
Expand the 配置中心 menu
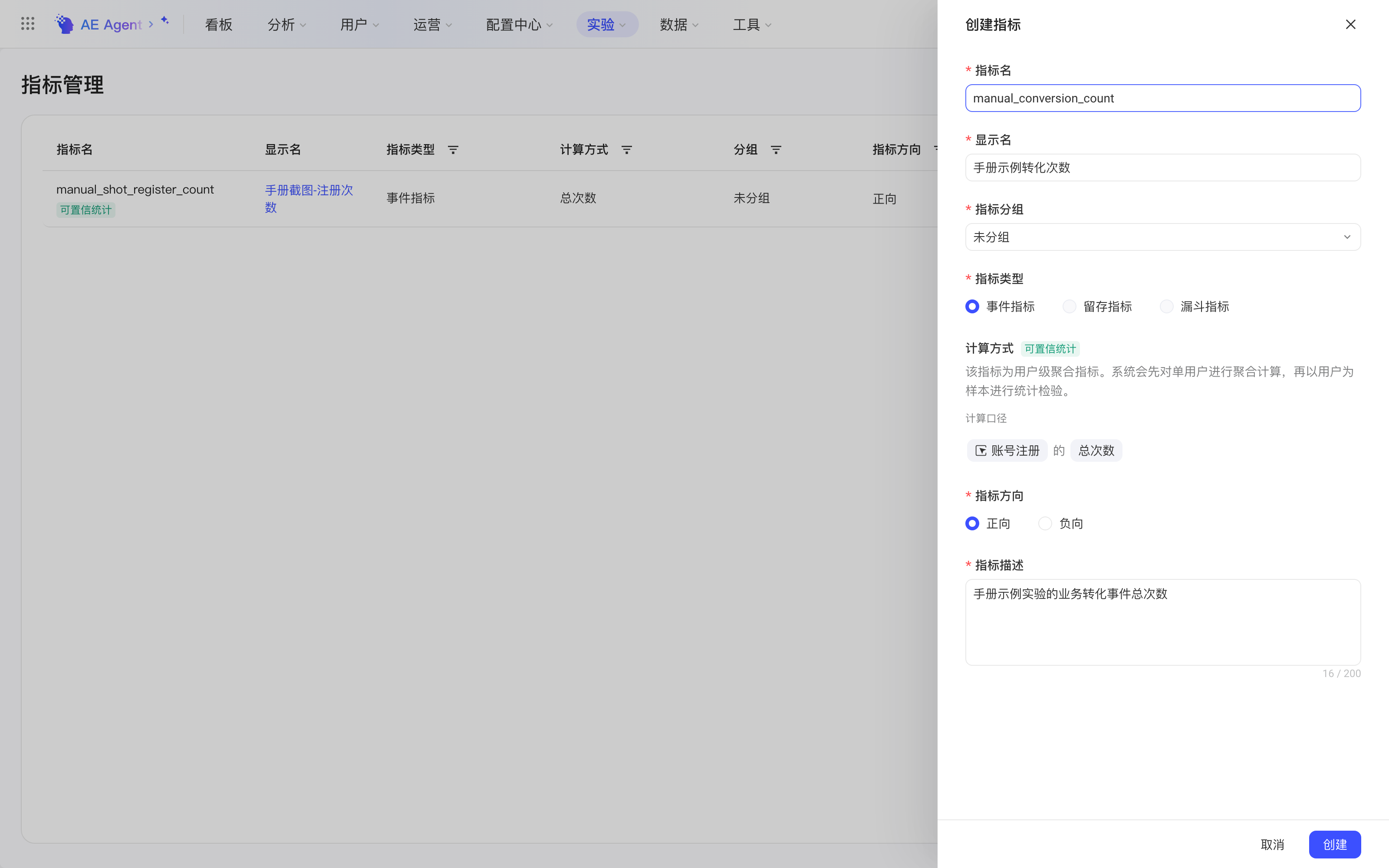pyautogui.click(x=519, y=25)
